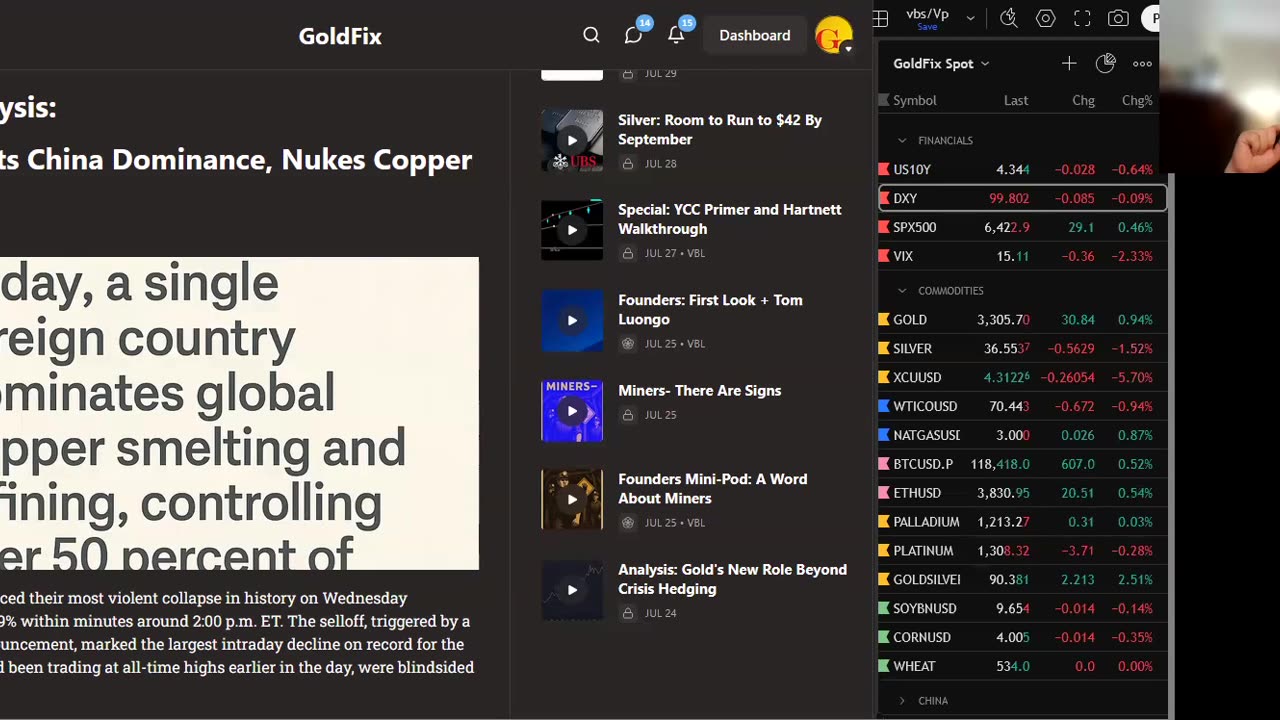
Task: Sort watchlist by Symbol column header
Action: 915,100
